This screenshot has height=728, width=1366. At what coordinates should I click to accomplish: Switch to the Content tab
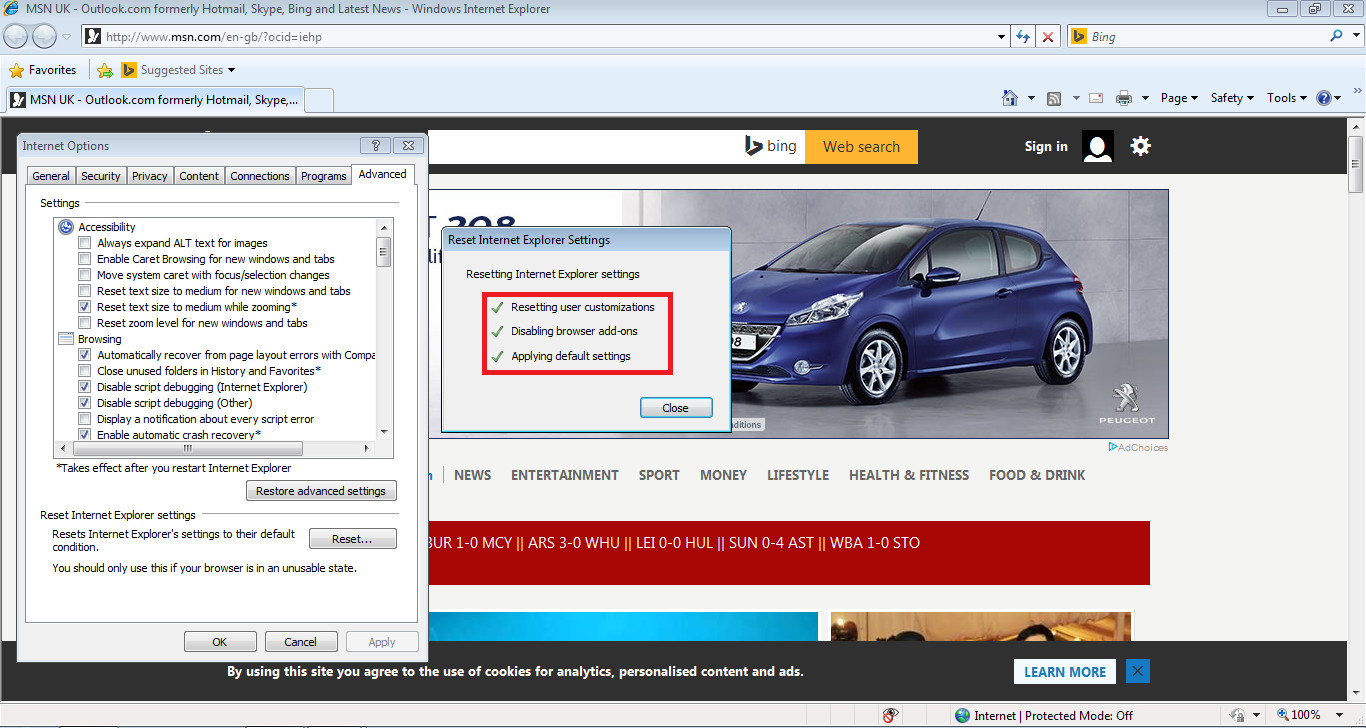[x=199, y=176]
